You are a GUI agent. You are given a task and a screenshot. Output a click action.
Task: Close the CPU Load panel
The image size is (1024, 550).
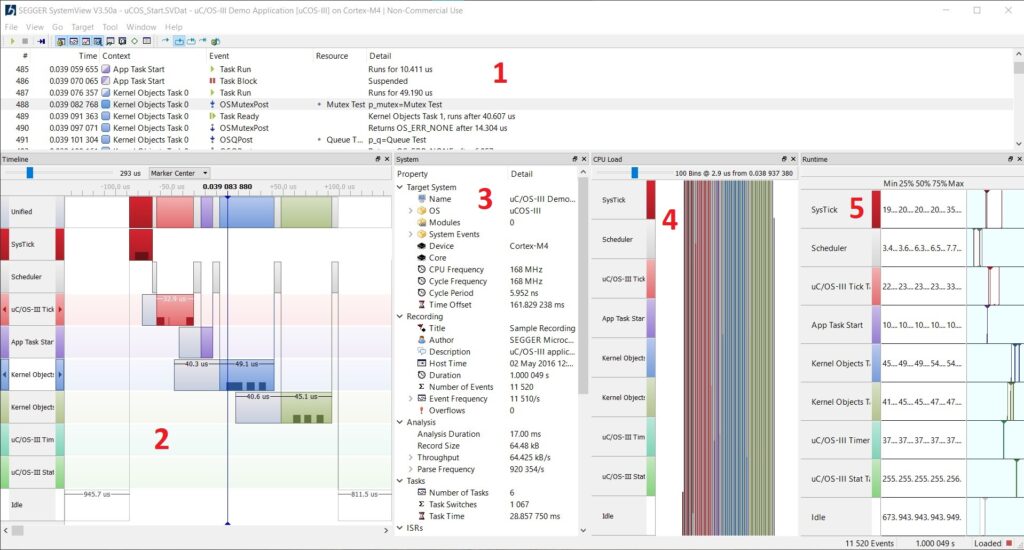tap(793, 159)
